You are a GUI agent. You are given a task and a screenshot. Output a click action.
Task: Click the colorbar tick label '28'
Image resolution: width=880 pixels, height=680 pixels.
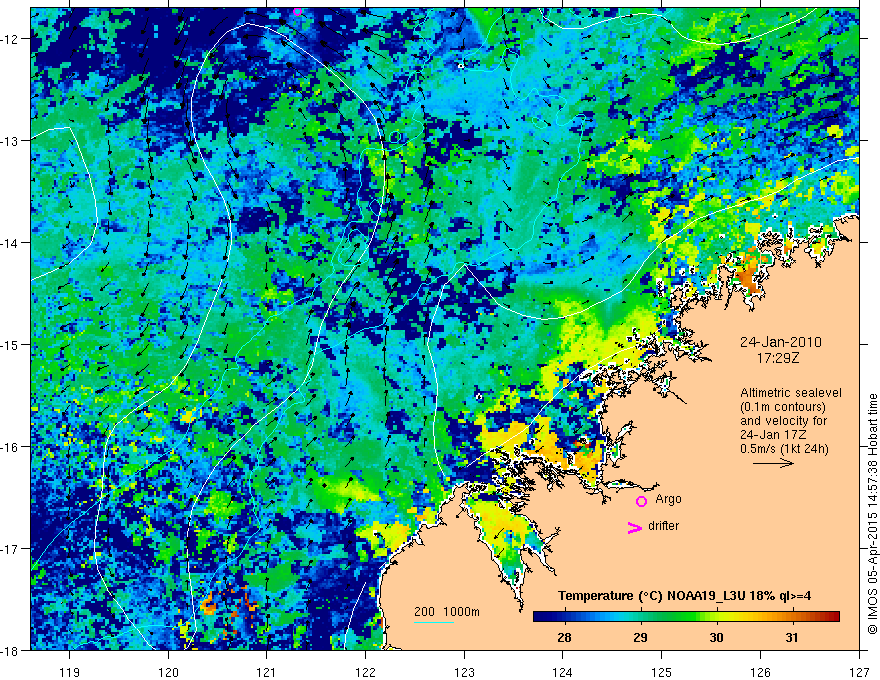pyautogui.click(x=564, y=637)
